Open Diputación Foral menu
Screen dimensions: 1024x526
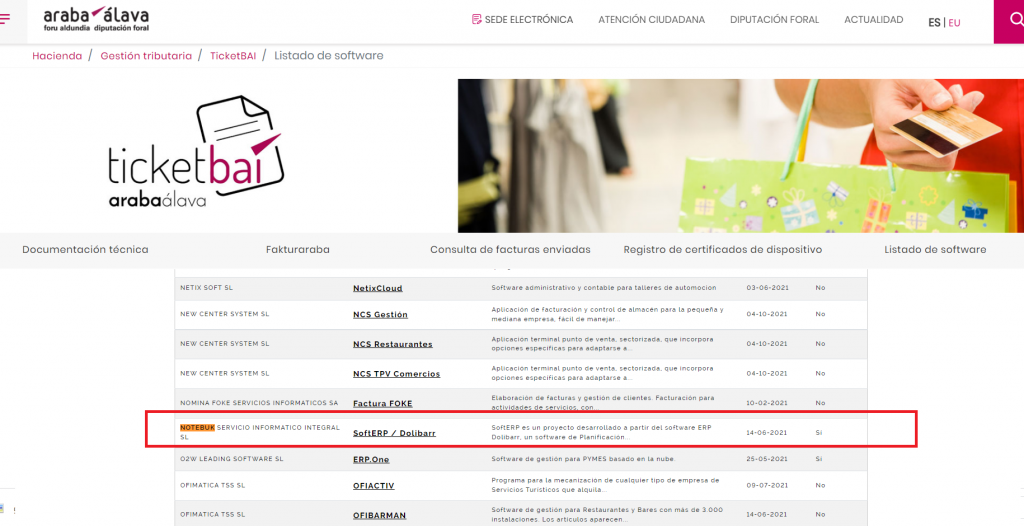tap(774, 20)
